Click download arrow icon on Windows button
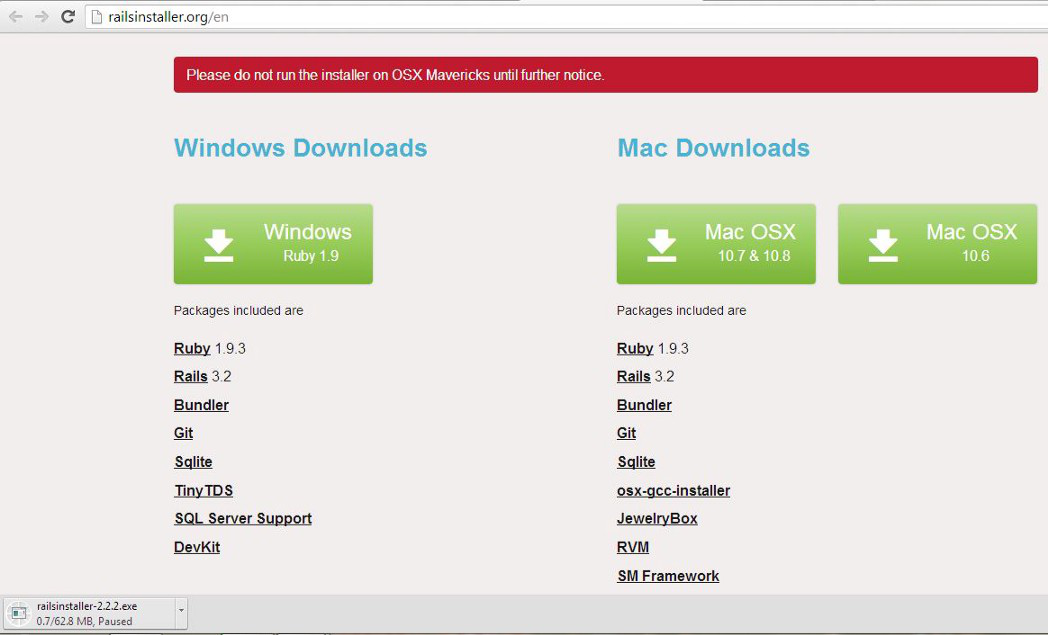Image resolution: width=1048 pixels, height=635 pixels. 219,245
